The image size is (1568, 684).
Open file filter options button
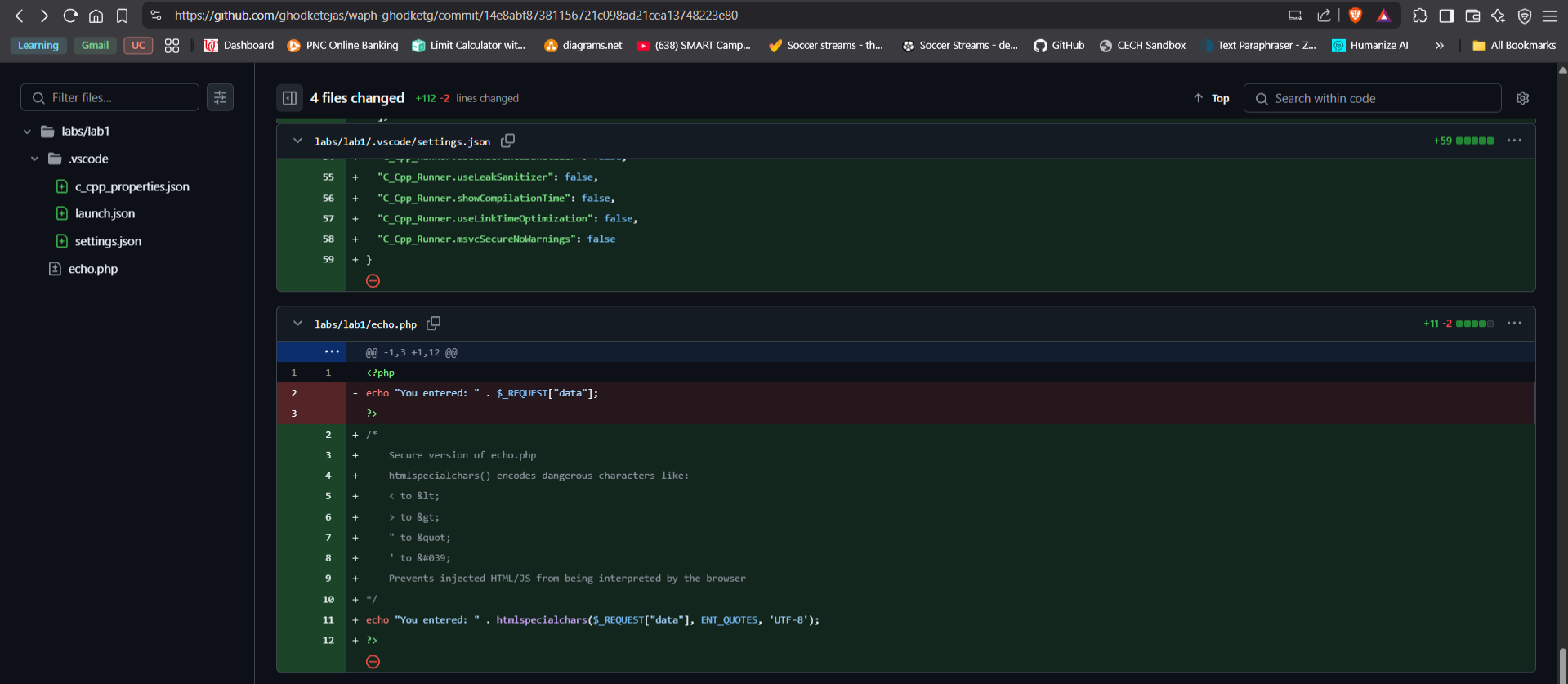click(x=220, y=97)
